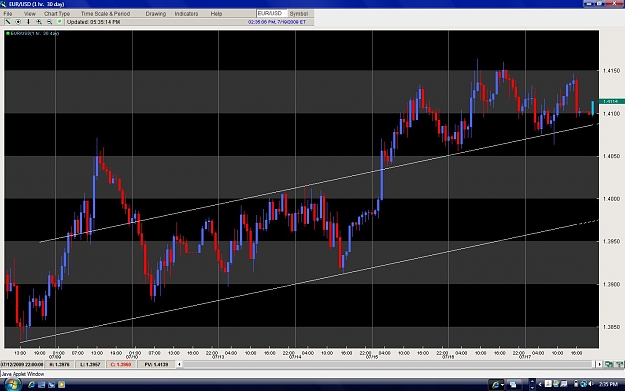Click the second green icon beside scrollbar
Viewport: 625px width, 391px height.
(619, 364)
